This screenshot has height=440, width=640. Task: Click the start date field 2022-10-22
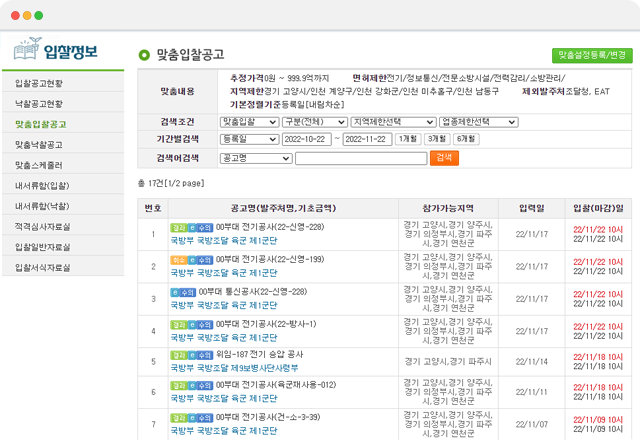click(307, 139)
